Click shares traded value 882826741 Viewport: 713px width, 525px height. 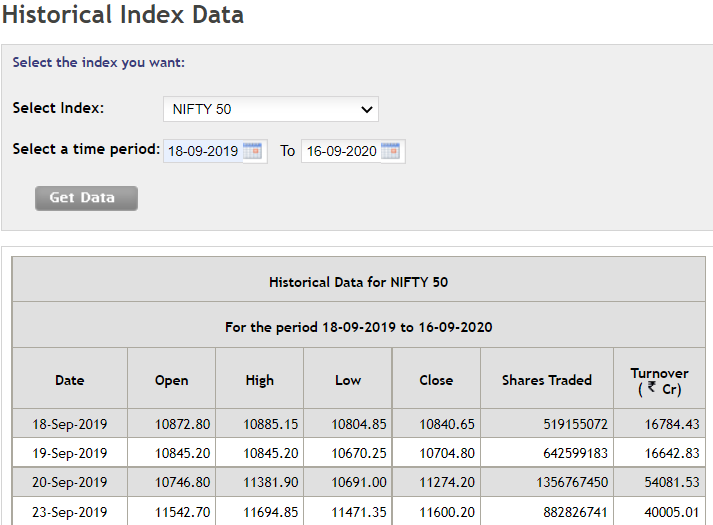click(575, 512)
